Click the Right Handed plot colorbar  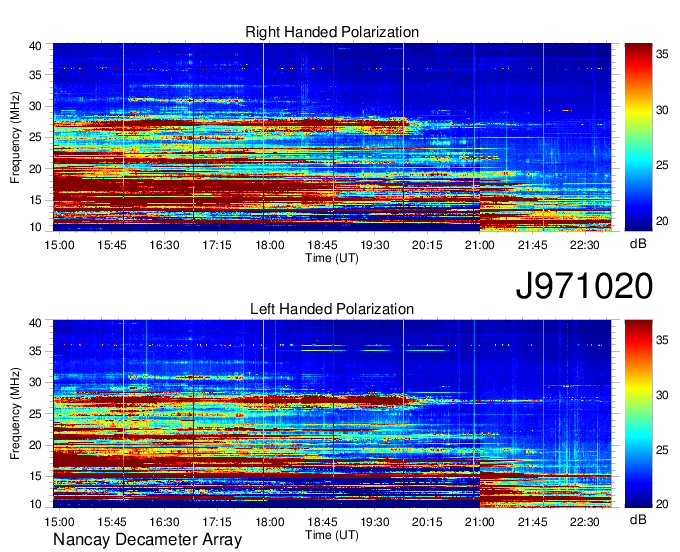click(x=638, y=137)
